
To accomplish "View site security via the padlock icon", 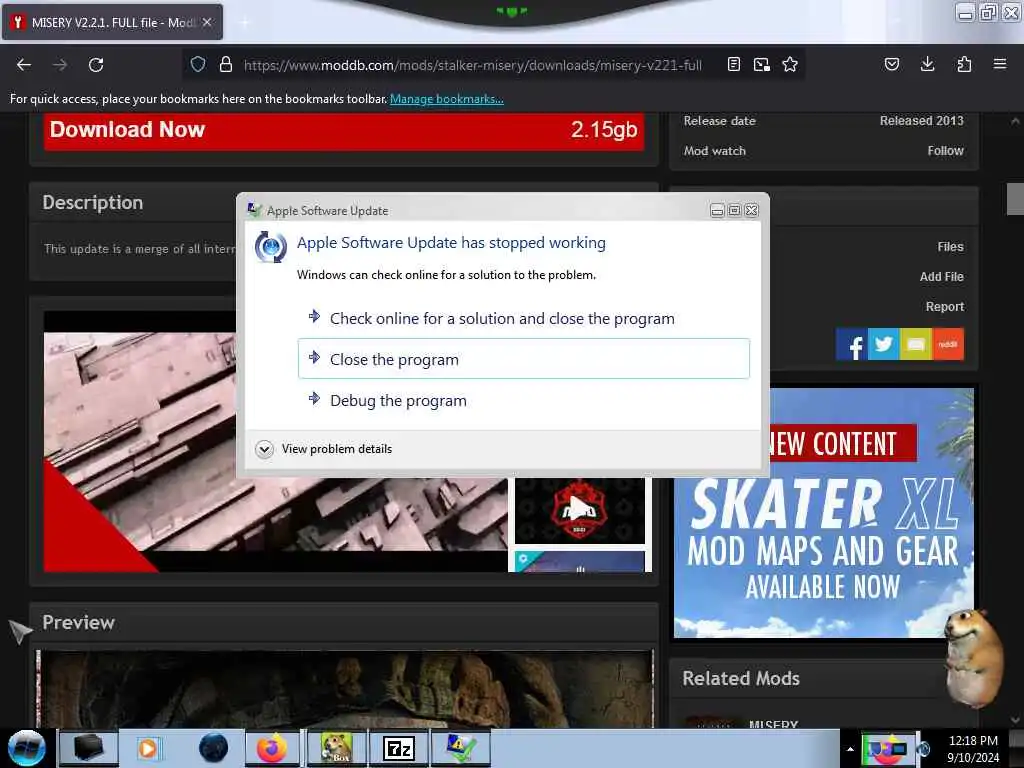I will pos(226,64).
